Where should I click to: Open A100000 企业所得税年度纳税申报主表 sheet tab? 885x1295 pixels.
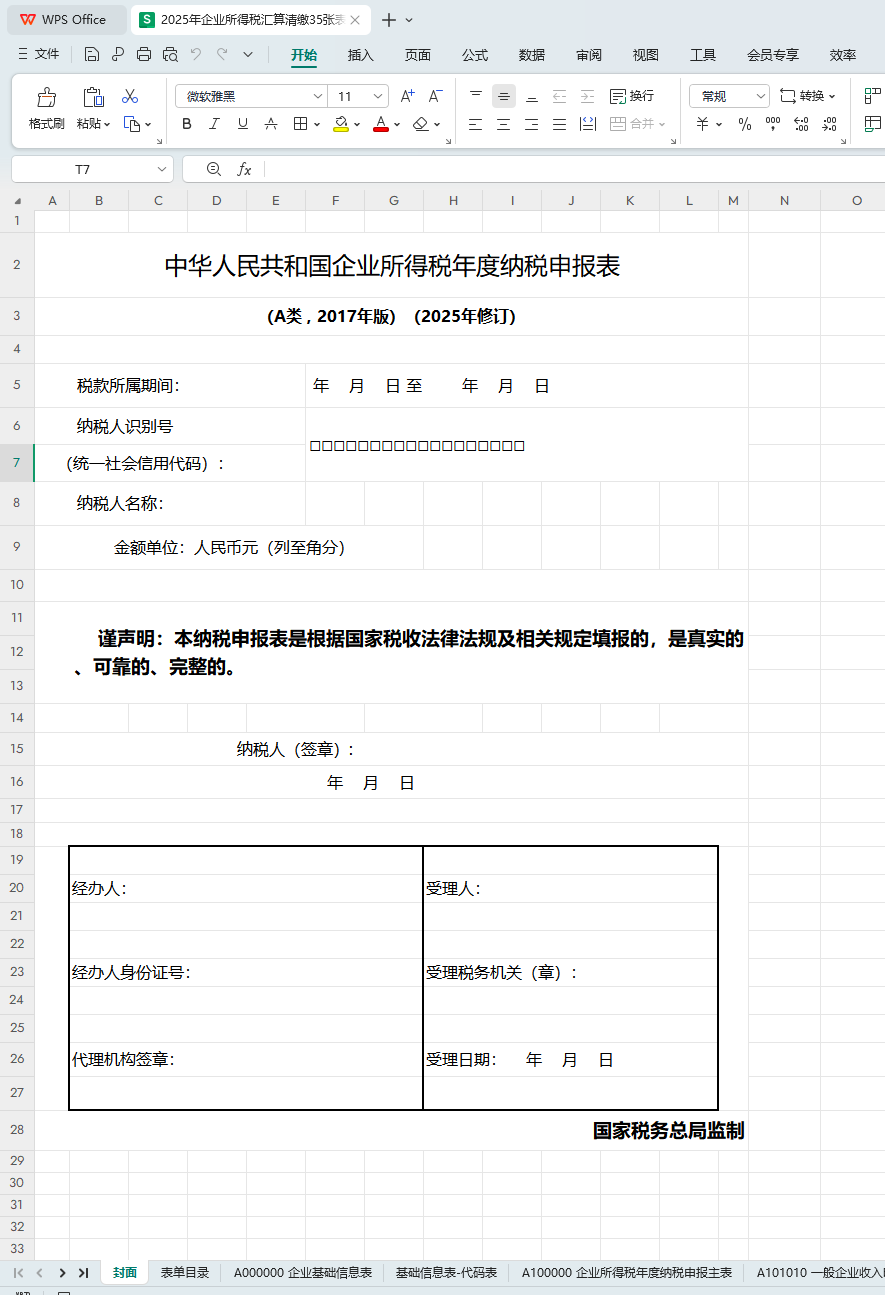coord(626,1273)
